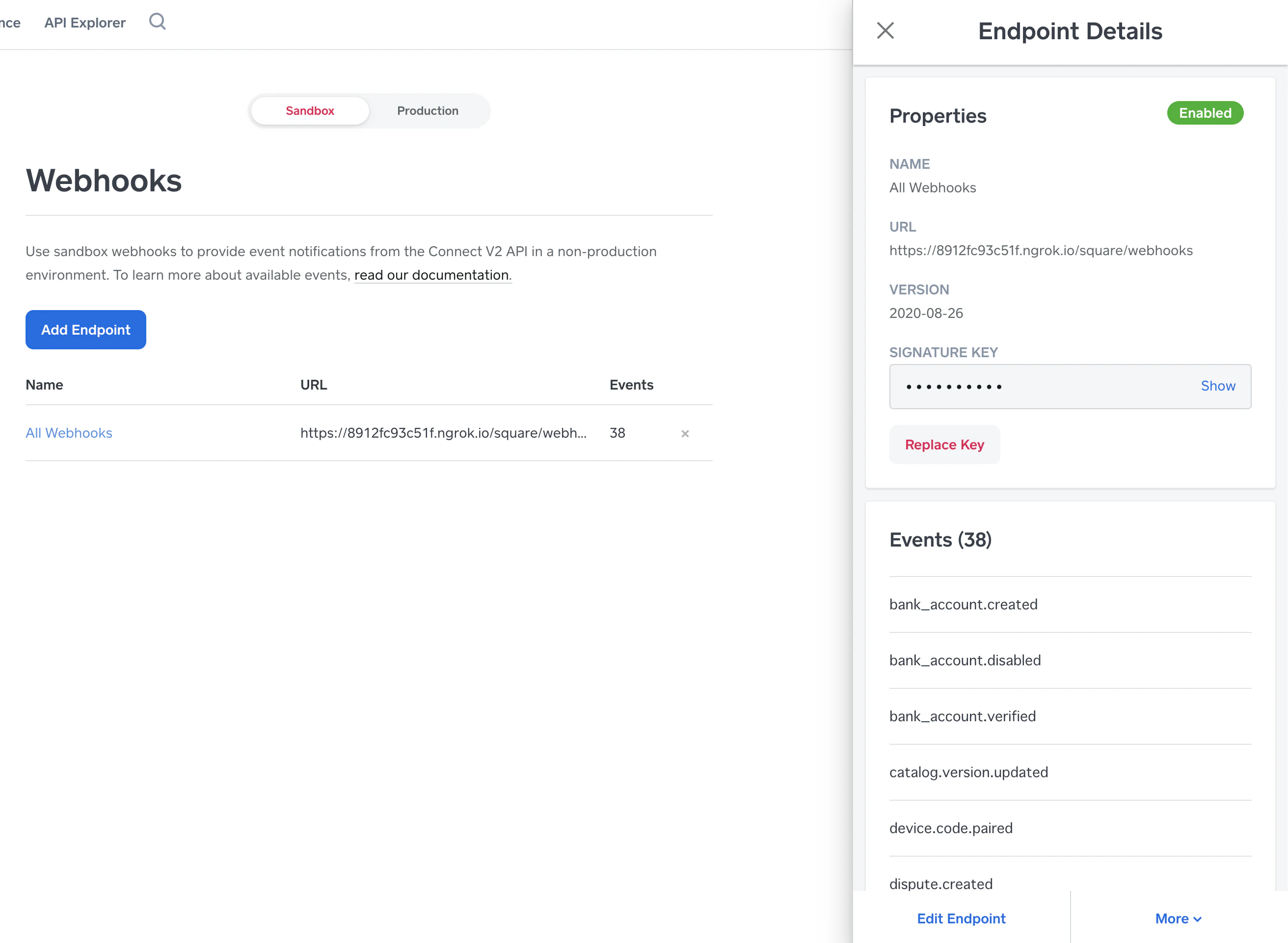This screenshot has height=943, width=1288.
Task: Open the All Webhooks endpoint link
Action: click(x=69, y=433)
